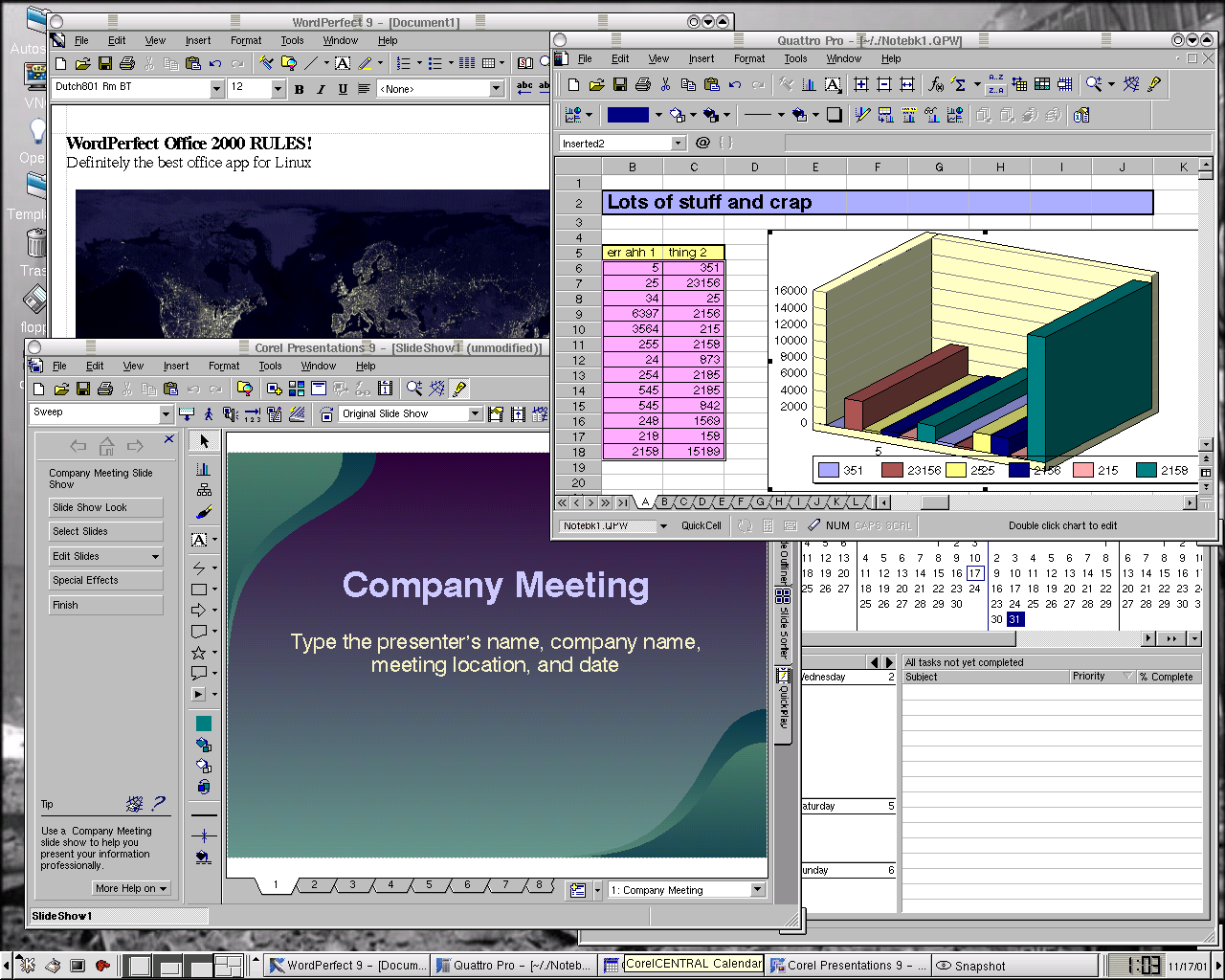The height and width of the screenshot is (980, 1225).
Task: Open Presentations Insert menu
Action: [x=176, y=366]
